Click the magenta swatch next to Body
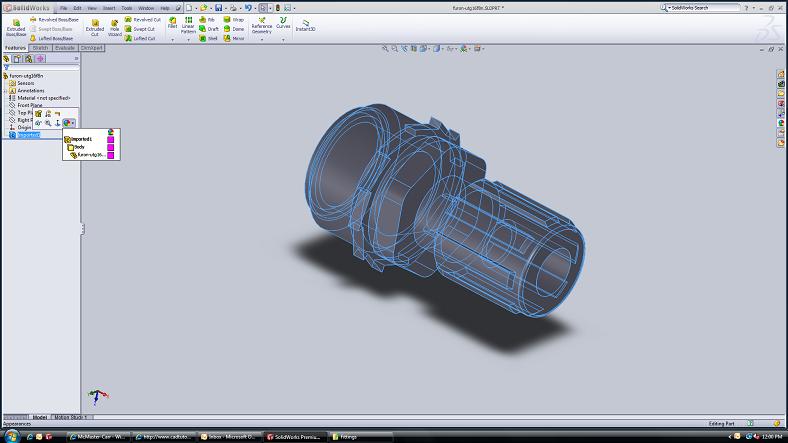Image resolution: width=788 pixels, height=443 pixels. [x=111, y=147]
